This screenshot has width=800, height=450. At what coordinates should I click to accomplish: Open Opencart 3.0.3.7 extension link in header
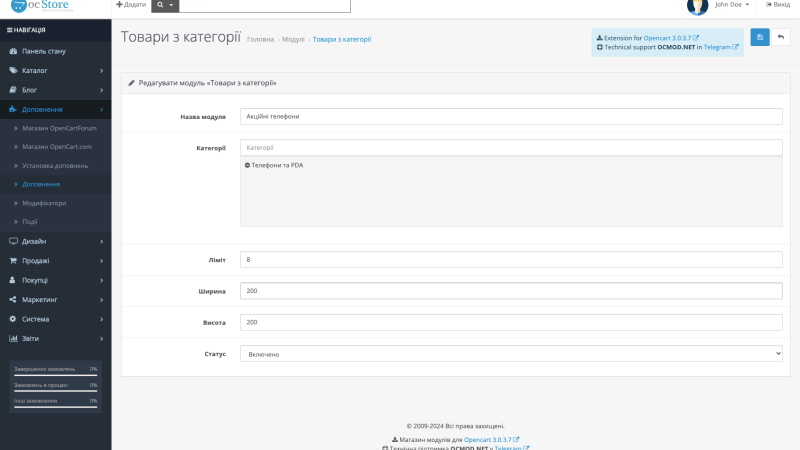pos(671,38)
